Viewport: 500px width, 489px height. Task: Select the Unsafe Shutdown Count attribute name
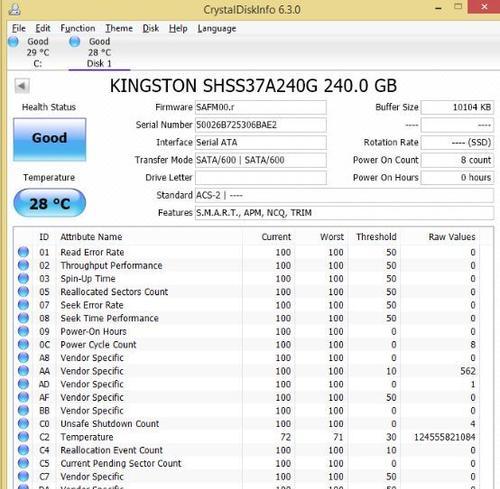pos(110,424)
